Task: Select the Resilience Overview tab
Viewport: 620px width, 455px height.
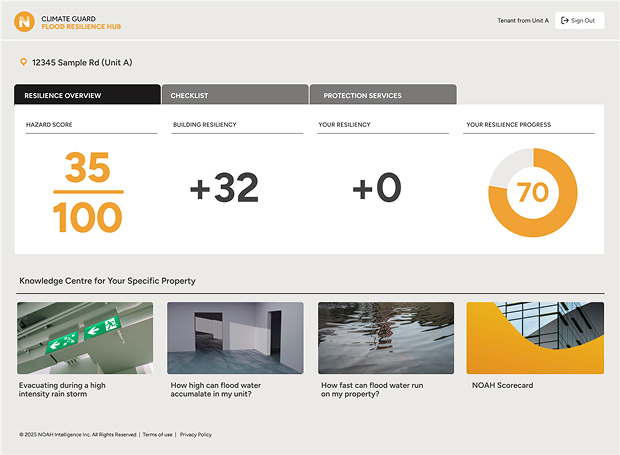Action: (87, 96)
